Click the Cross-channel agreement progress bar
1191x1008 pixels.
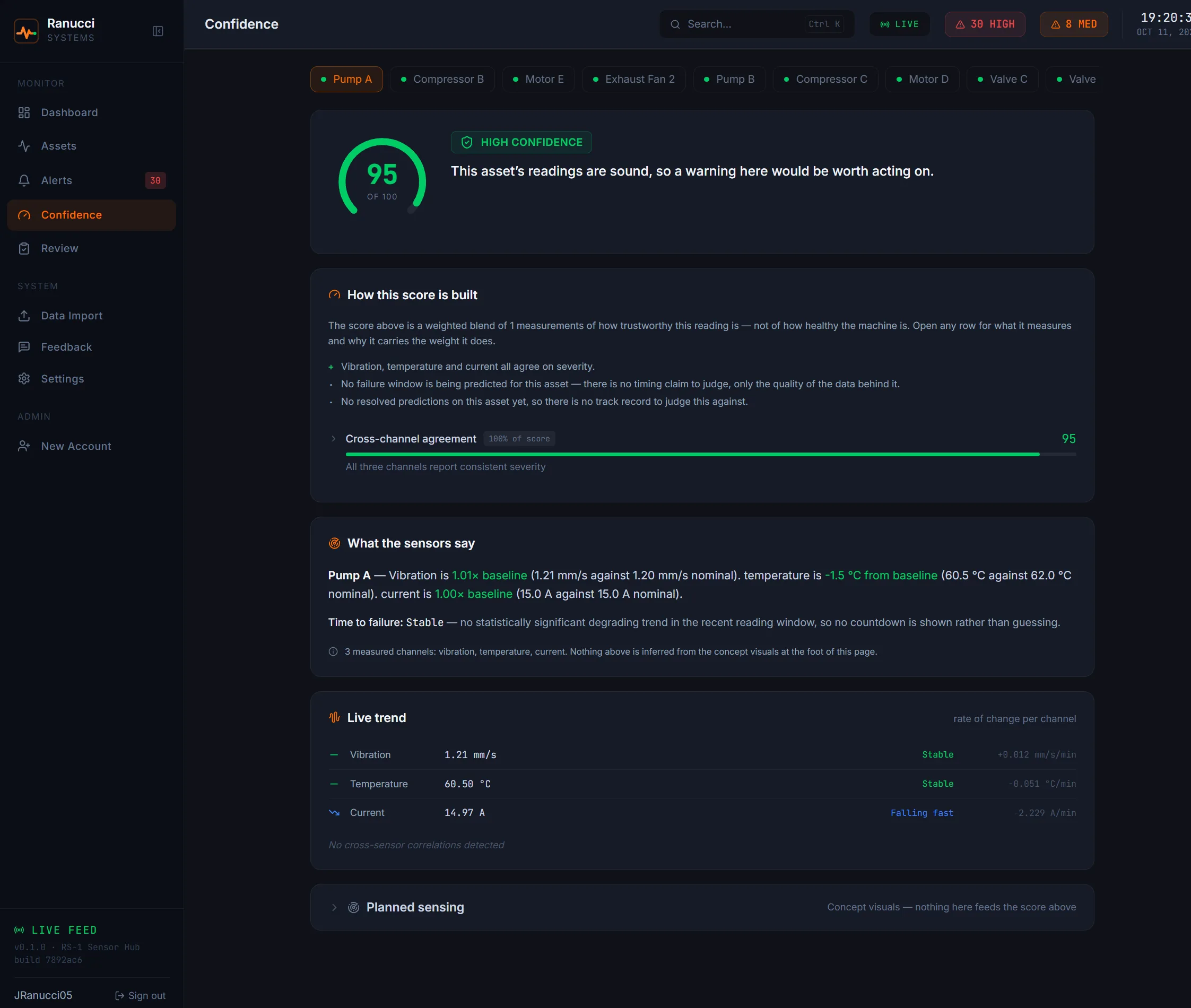(x=711, y=454)
